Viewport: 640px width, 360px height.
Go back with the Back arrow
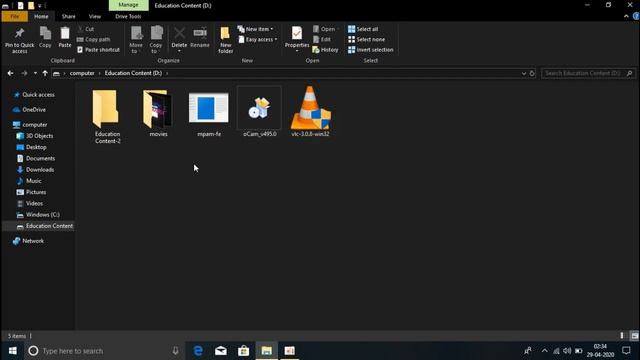10,73
